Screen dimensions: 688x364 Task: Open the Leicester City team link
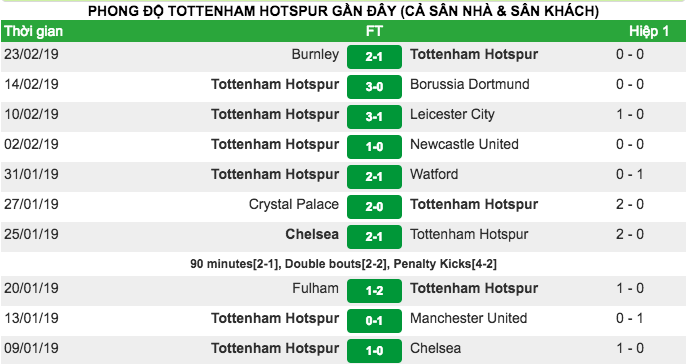[452, 114]
